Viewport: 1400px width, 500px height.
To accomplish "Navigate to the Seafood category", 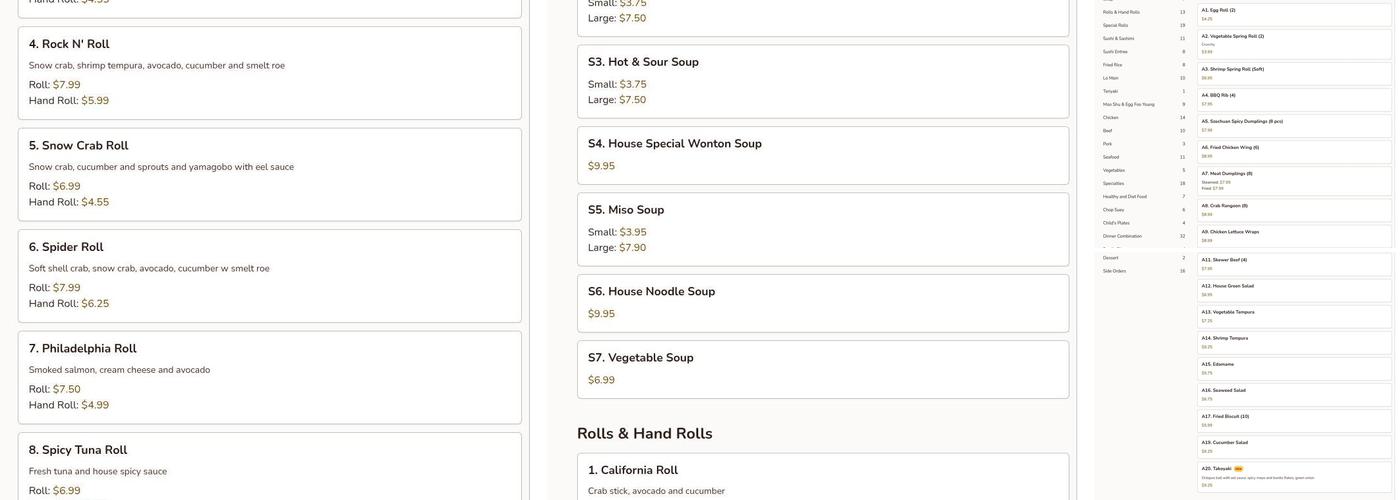I will [x=1112, y=157].
